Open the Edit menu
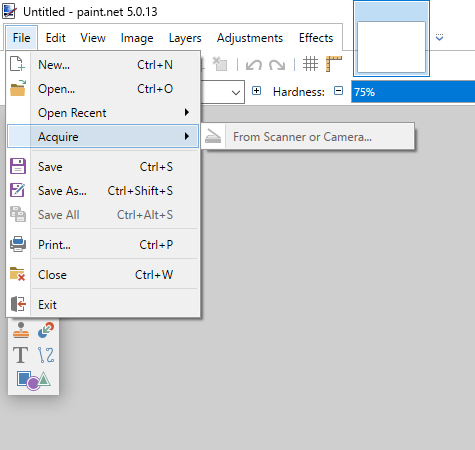 [55, 38]
